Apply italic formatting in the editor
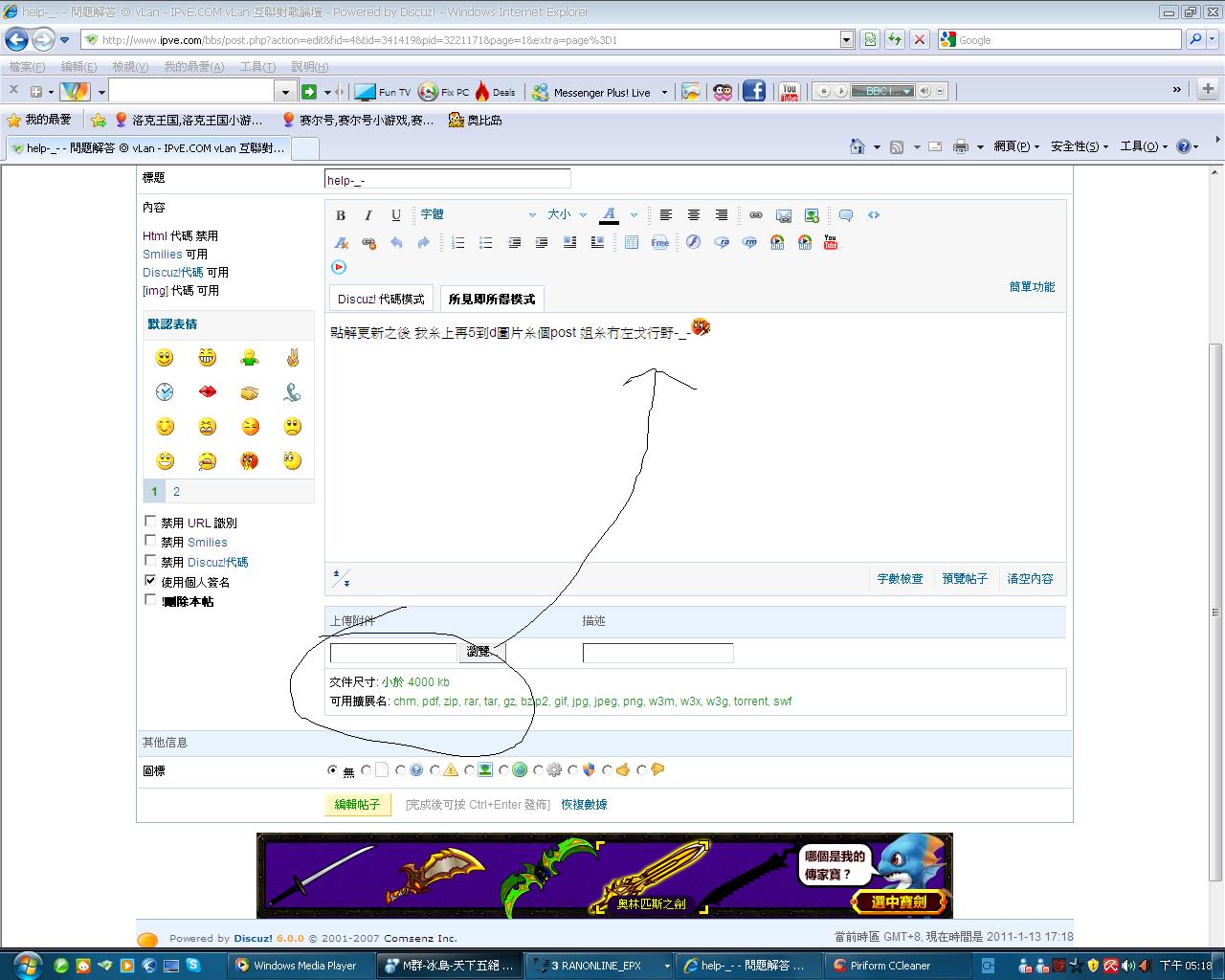The height and width of the screenshot is (980, 1225). [x=367, y=215]
